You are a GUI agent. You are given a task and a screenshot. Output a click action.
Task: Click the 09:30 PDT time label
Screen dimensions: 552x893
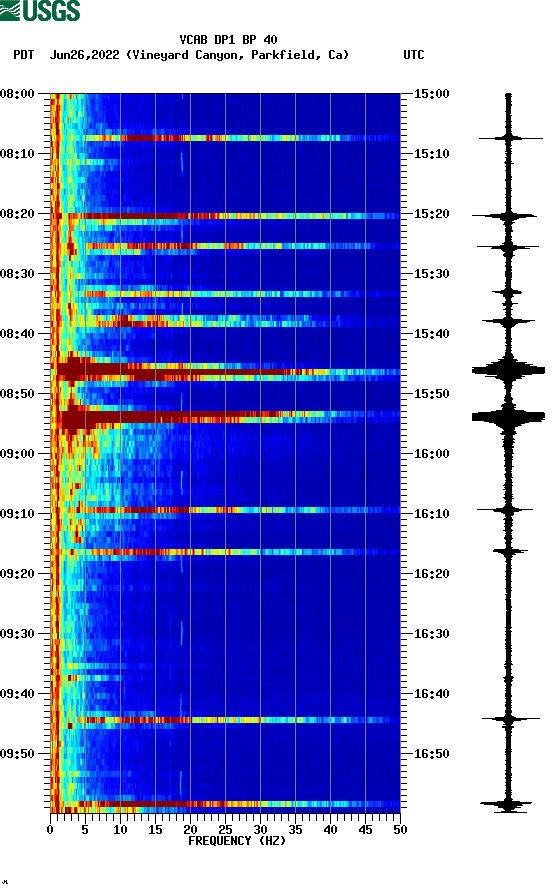point(18,634)
